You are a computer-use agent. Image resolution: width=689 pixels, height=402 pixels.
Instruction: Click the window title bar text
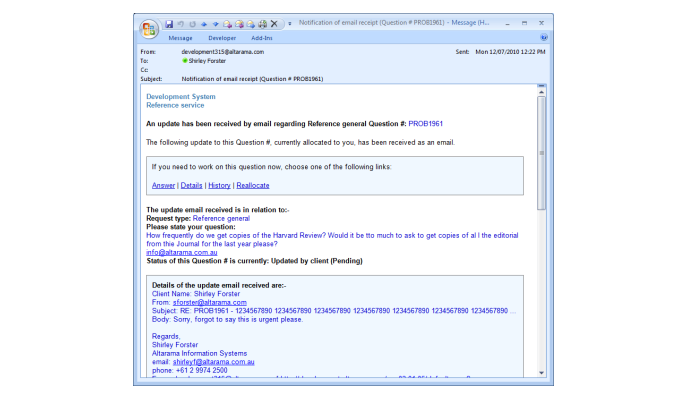tap(394, 23)
